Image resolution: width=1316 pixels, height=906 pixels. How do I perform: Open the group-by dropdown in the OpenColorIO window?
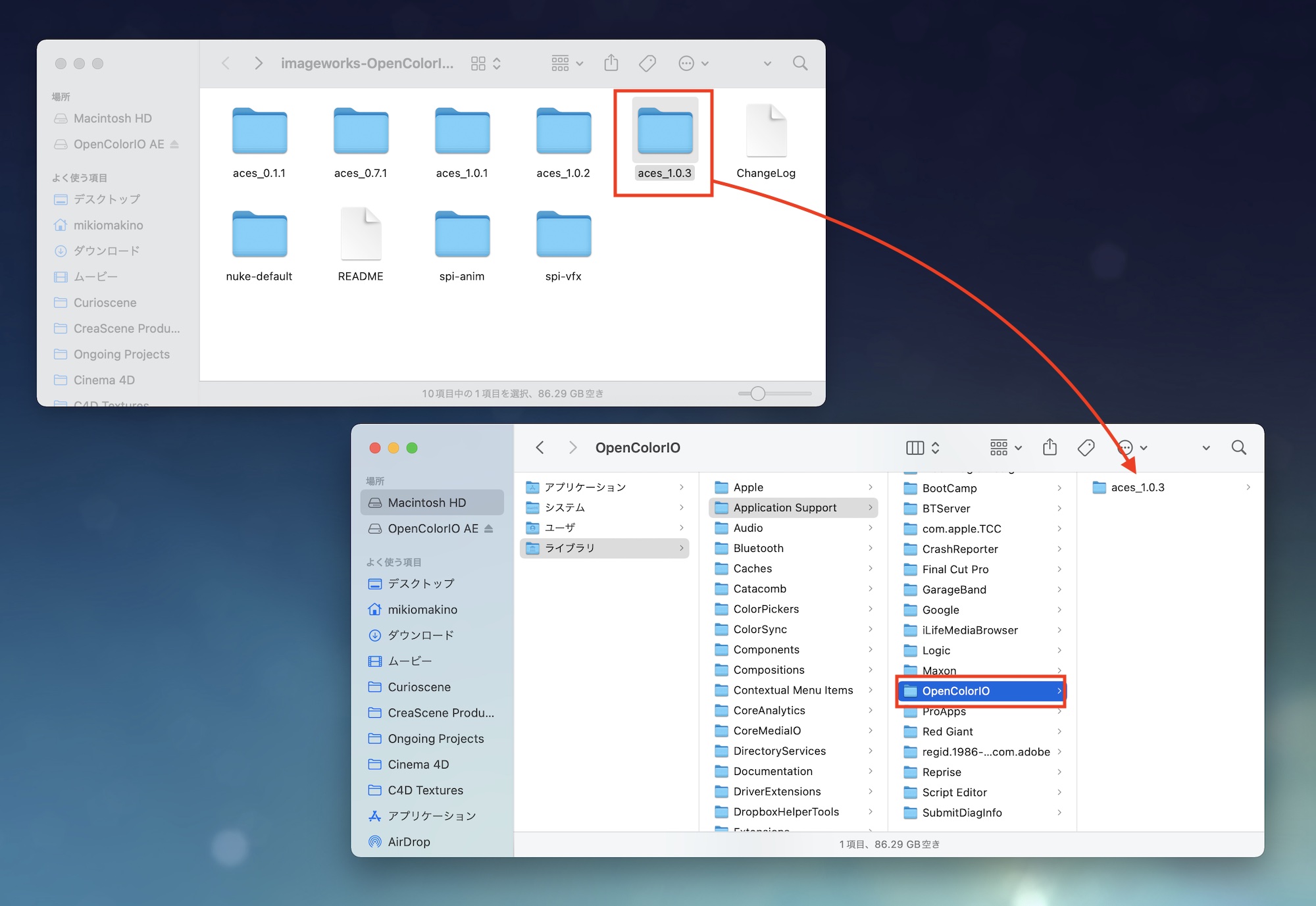(1005, 447)
